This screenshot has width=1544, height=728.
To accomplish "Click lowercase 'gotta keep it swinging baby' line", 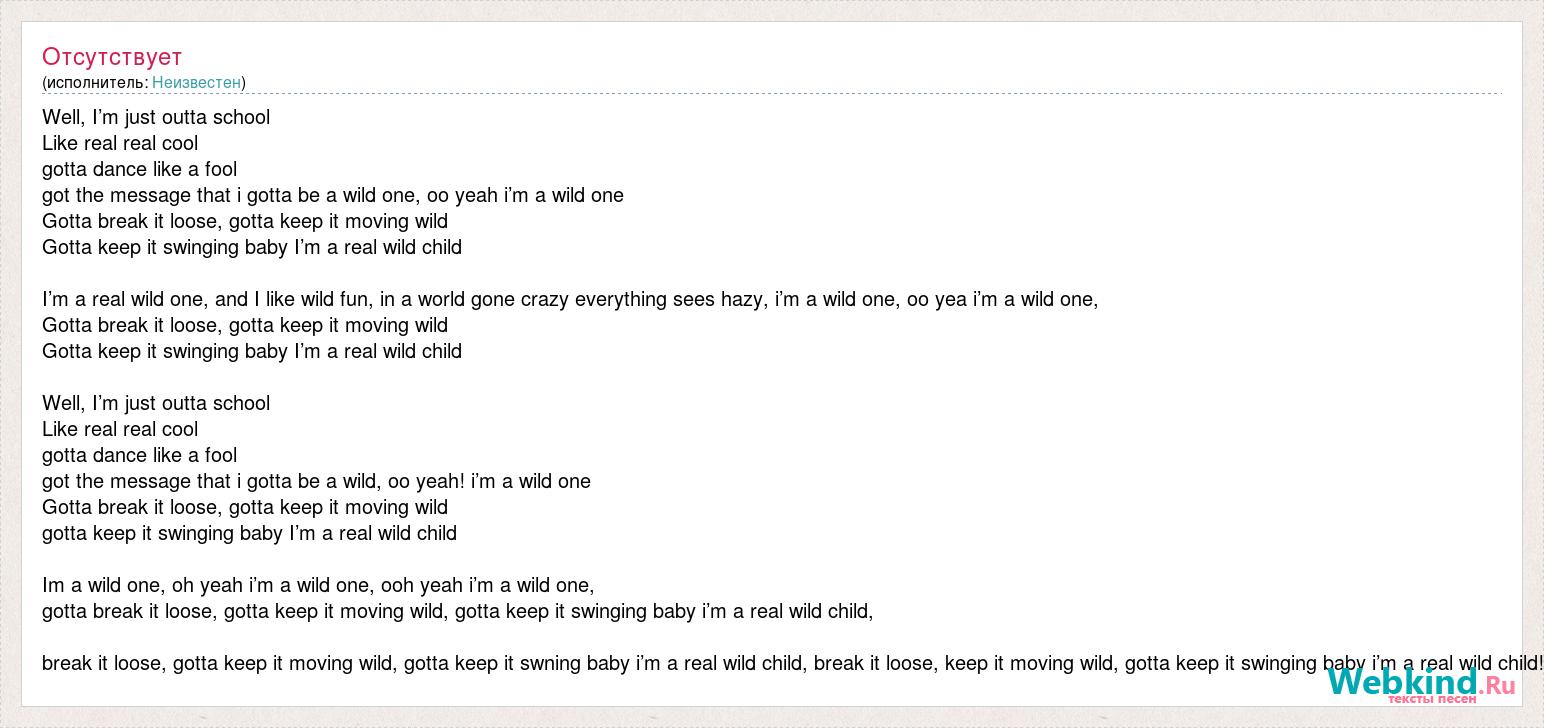I will tap(249, 533).
